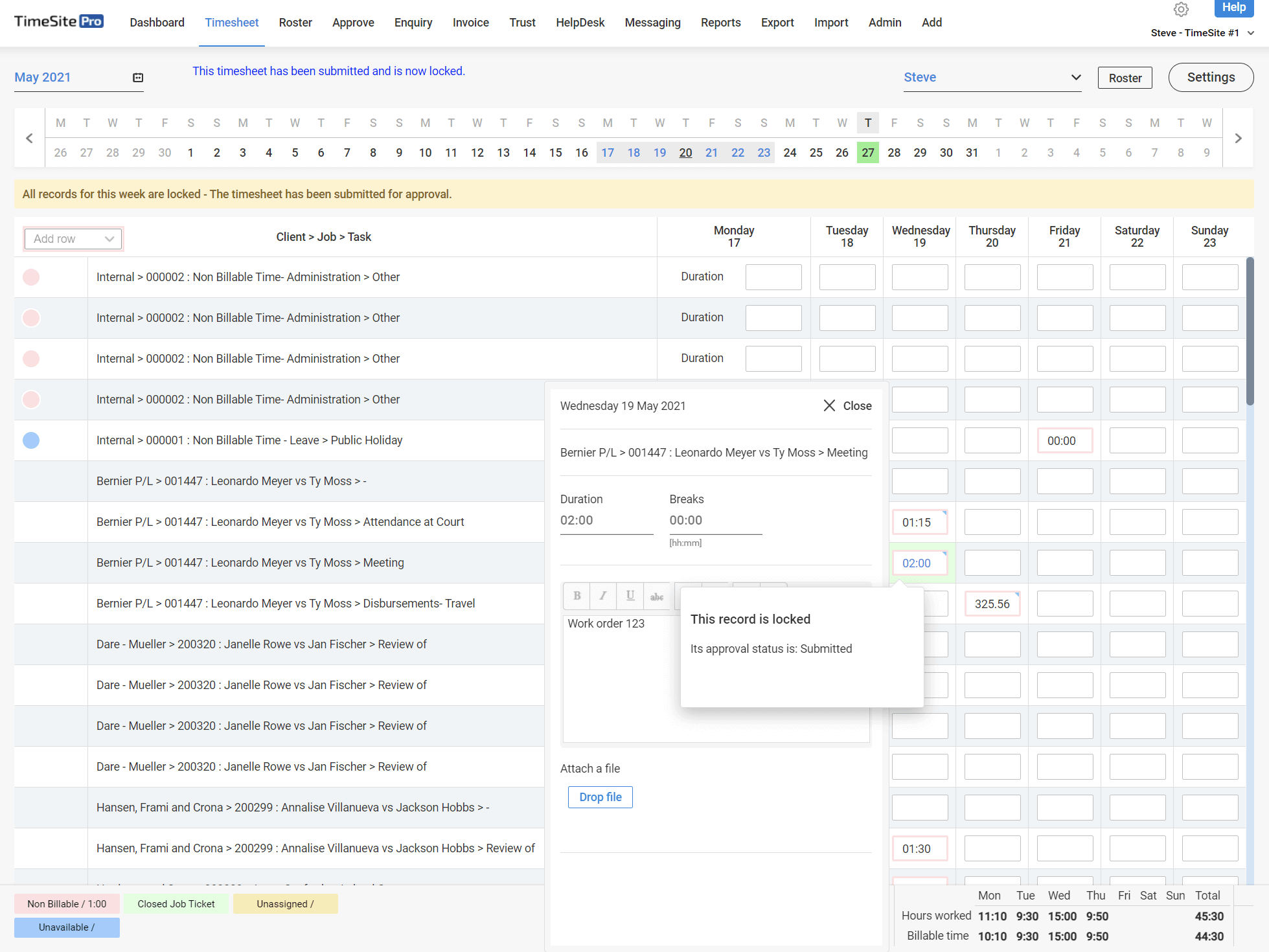Close the Wednesday 19 May entry panel

click(x=847, y=406)
